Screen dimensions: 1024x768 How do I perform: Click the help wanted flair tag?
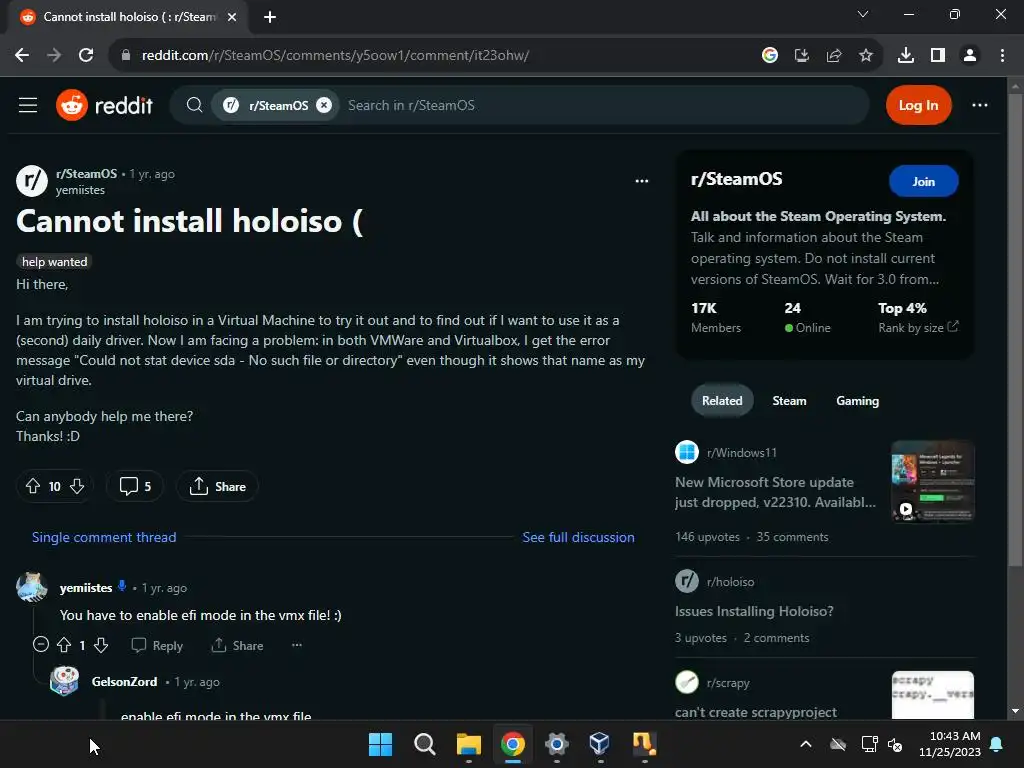point(54,262)
